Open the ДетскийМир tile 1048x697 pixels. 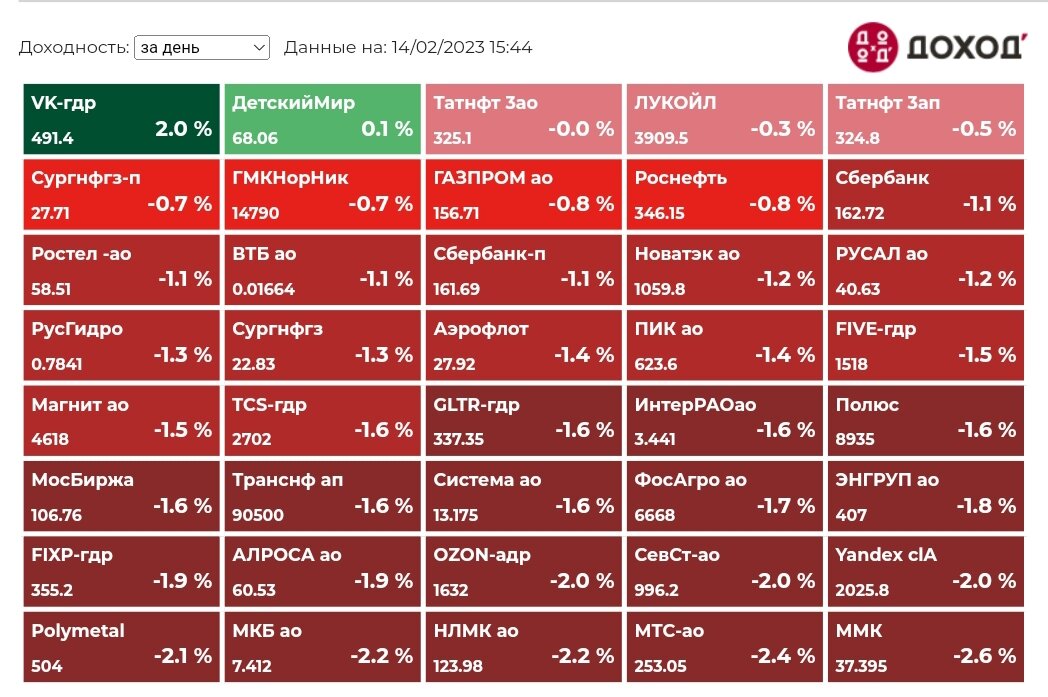pyautogui.click(x=323, y=119)
